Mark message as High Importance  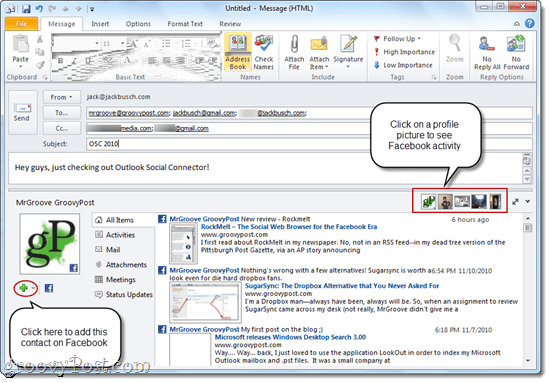point(404,52)
